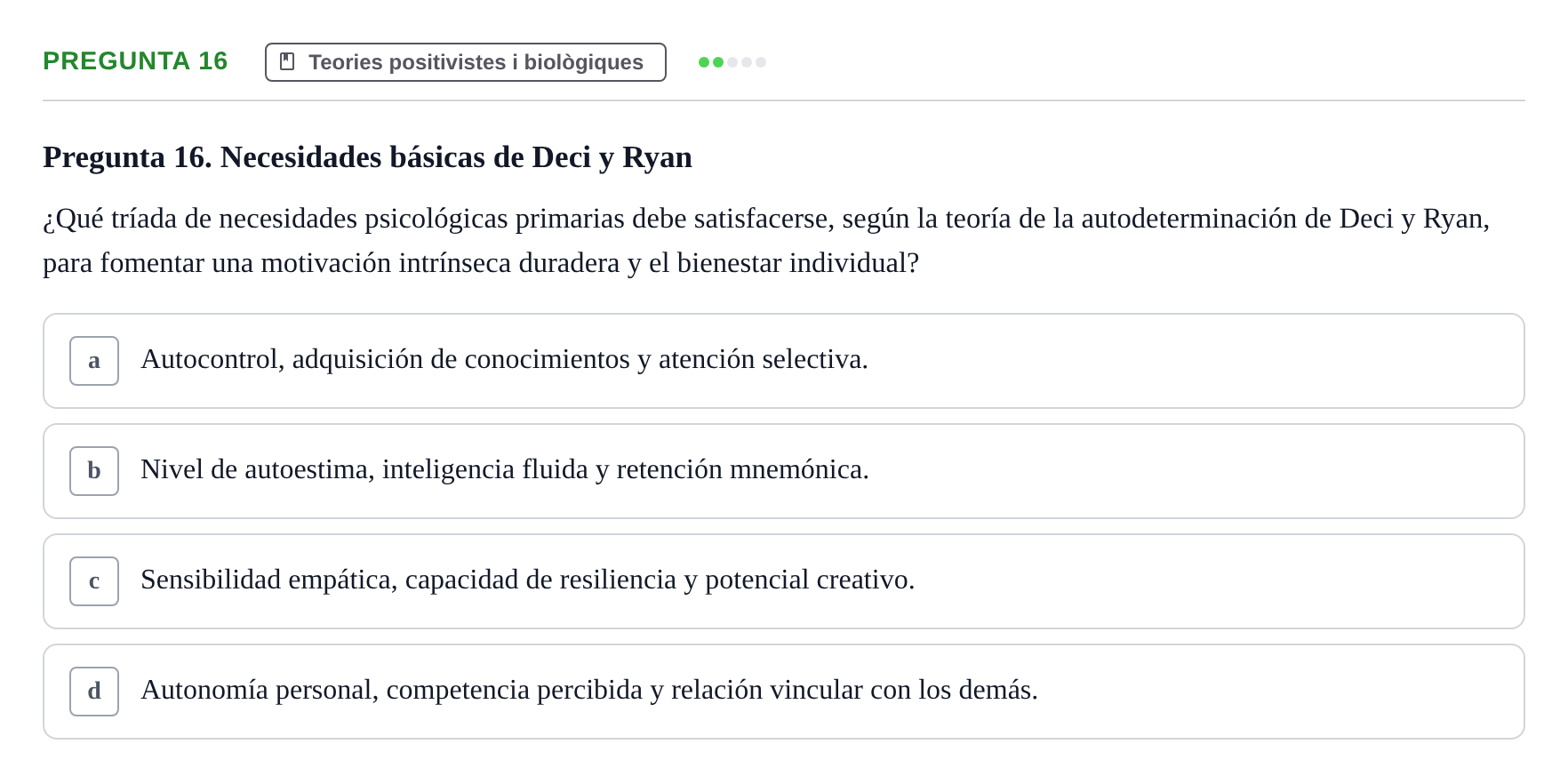This screenshot has width=1568, height=784.
Task: Select answer letter box "c"
Action: pyautogui.click(x=94, y=581)
